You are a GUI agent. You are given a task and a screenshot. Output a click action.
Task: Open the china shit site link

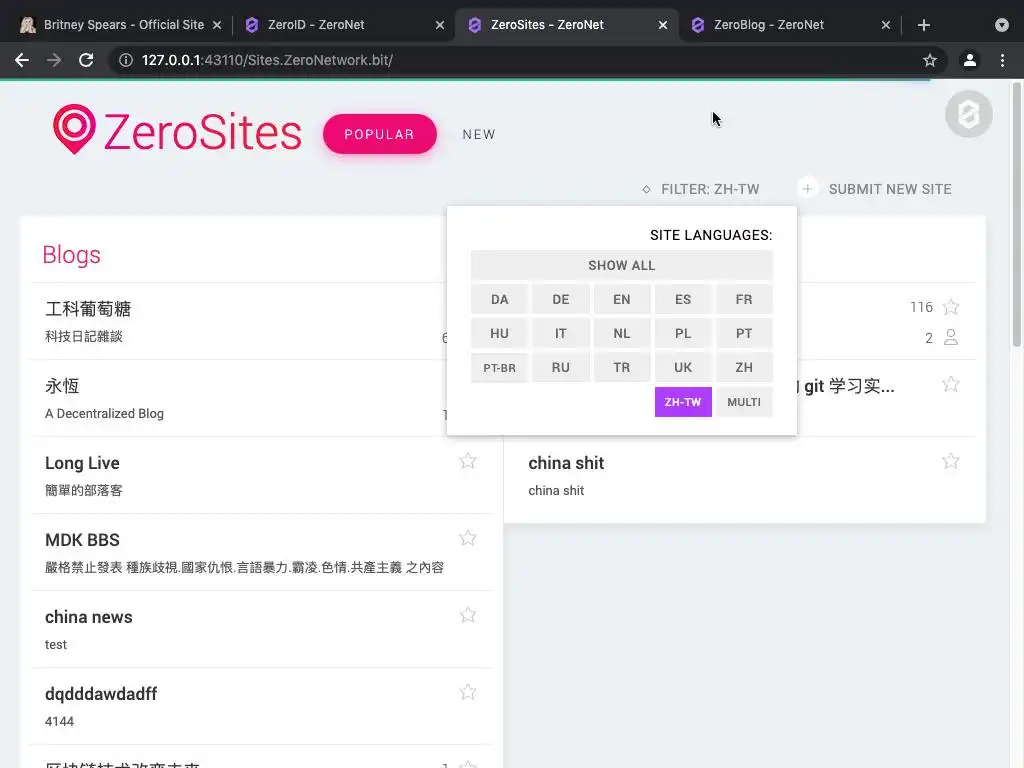point(566,463)
